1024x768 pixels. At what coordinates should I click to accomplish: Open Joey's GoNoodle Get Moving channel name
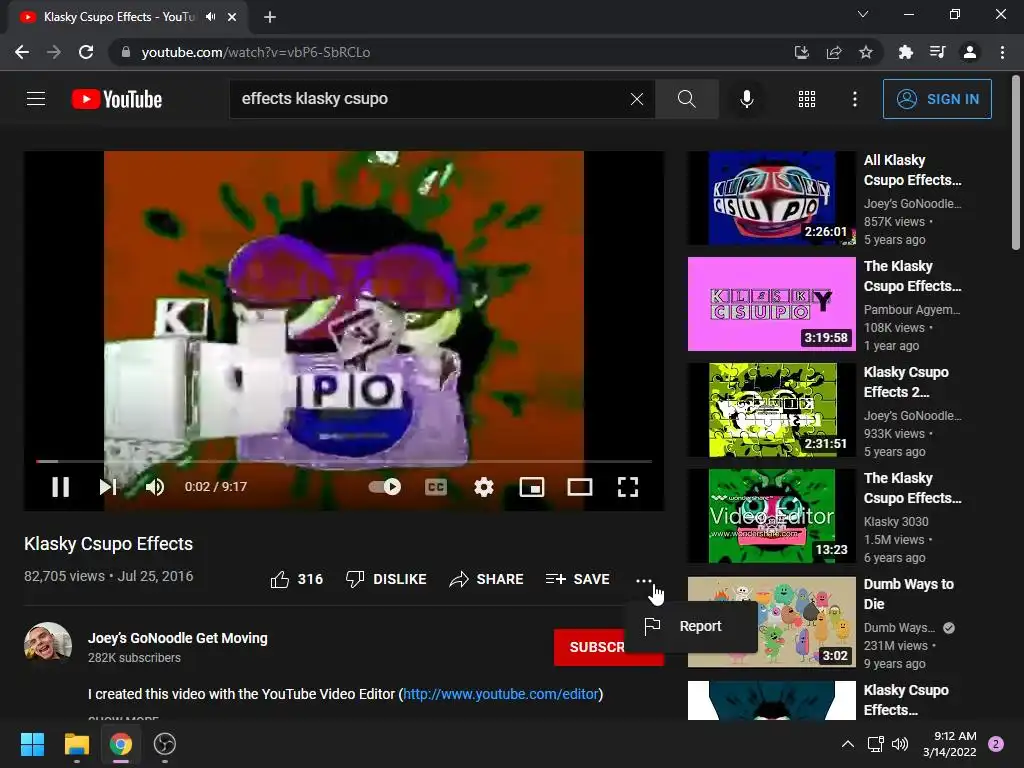[178, 638]
